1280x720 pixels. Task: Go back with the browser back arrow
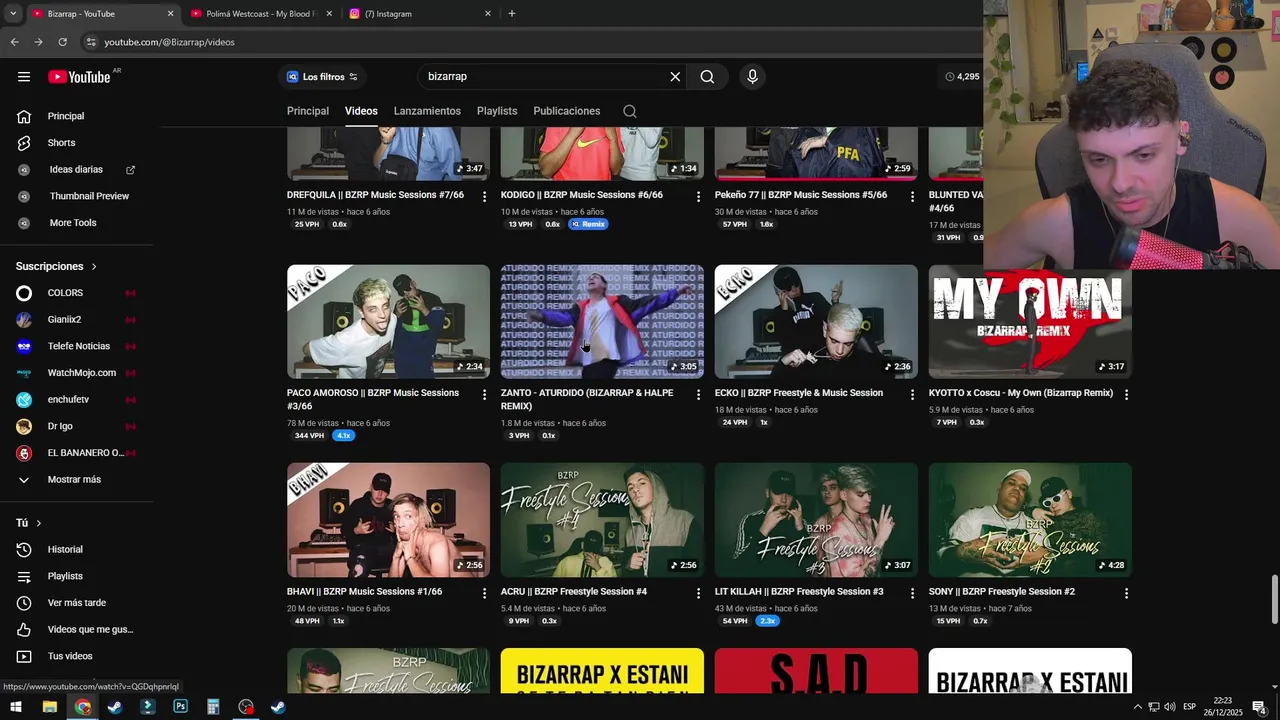14,42
